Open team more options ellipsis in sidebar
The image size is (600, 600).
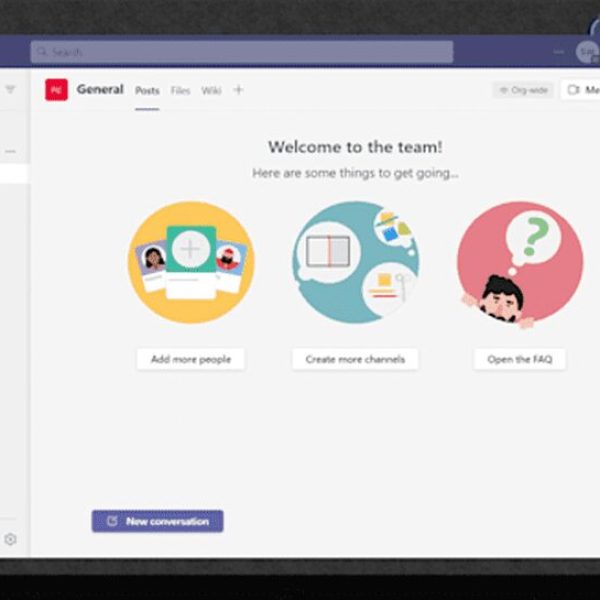(x=10, y=152)
